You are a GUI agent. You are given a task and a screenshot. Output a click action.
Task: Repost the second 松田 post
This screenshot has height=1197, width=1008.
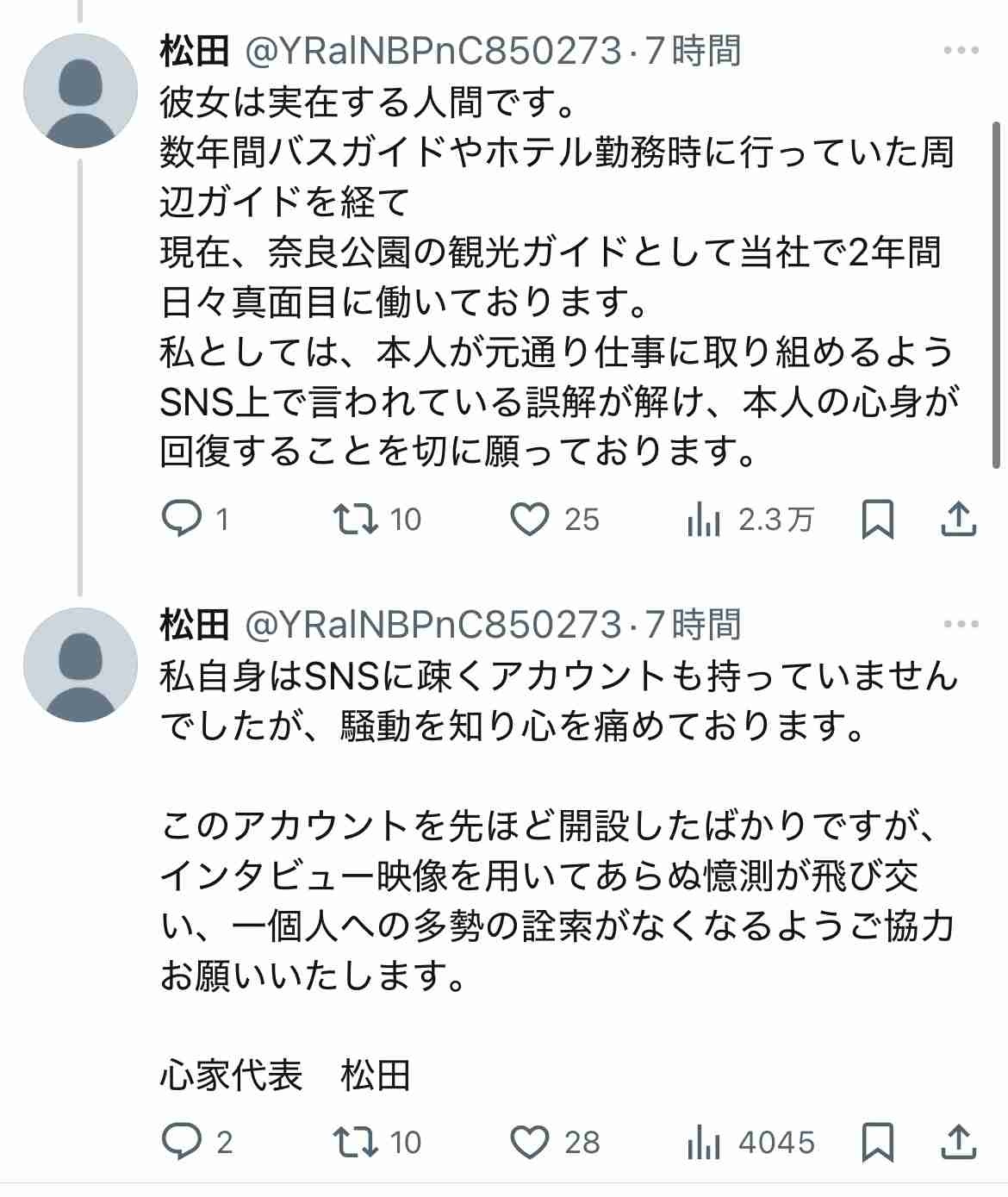356,1142
